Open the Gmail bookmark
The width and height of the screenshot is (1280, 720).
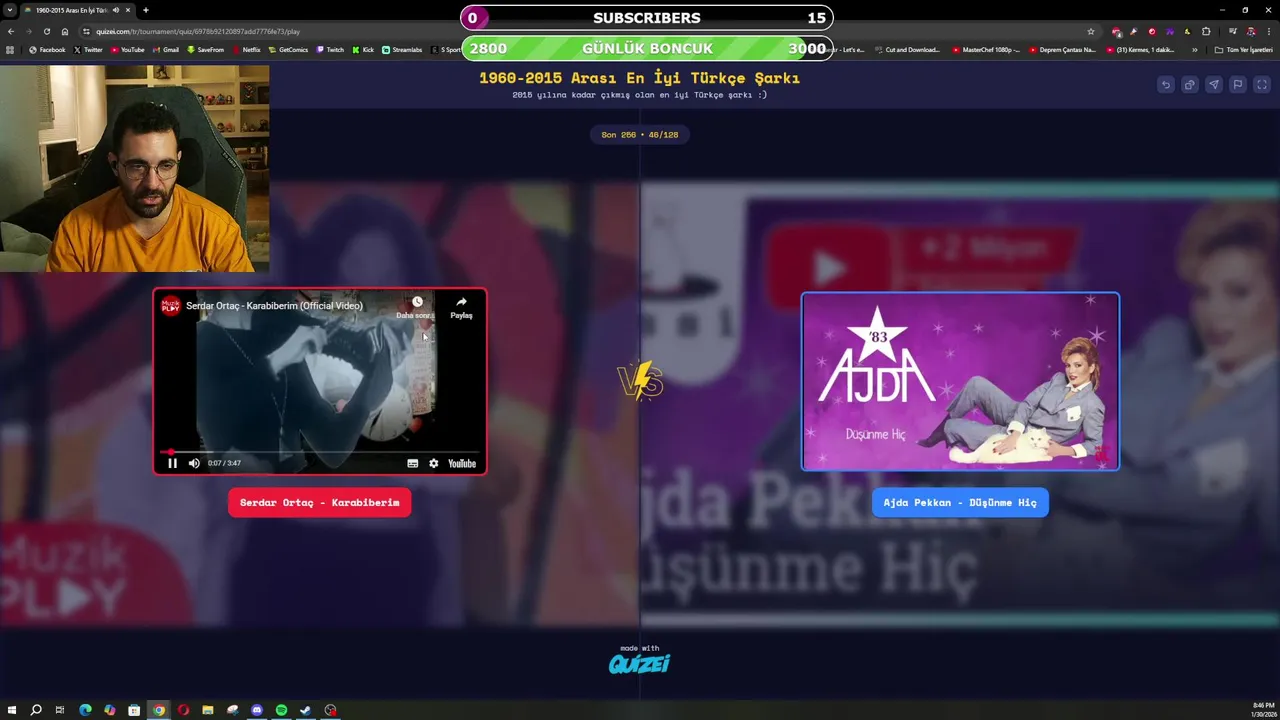coord(166,49)
